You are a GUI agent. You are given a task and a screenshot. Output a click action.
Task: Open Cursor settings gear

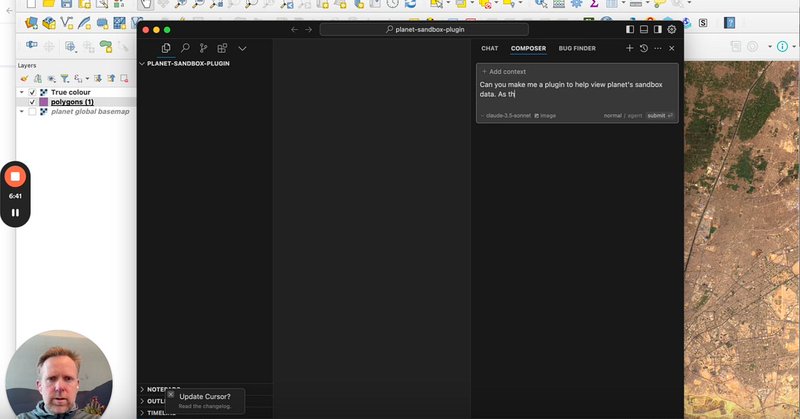click(x=672, y=30)
